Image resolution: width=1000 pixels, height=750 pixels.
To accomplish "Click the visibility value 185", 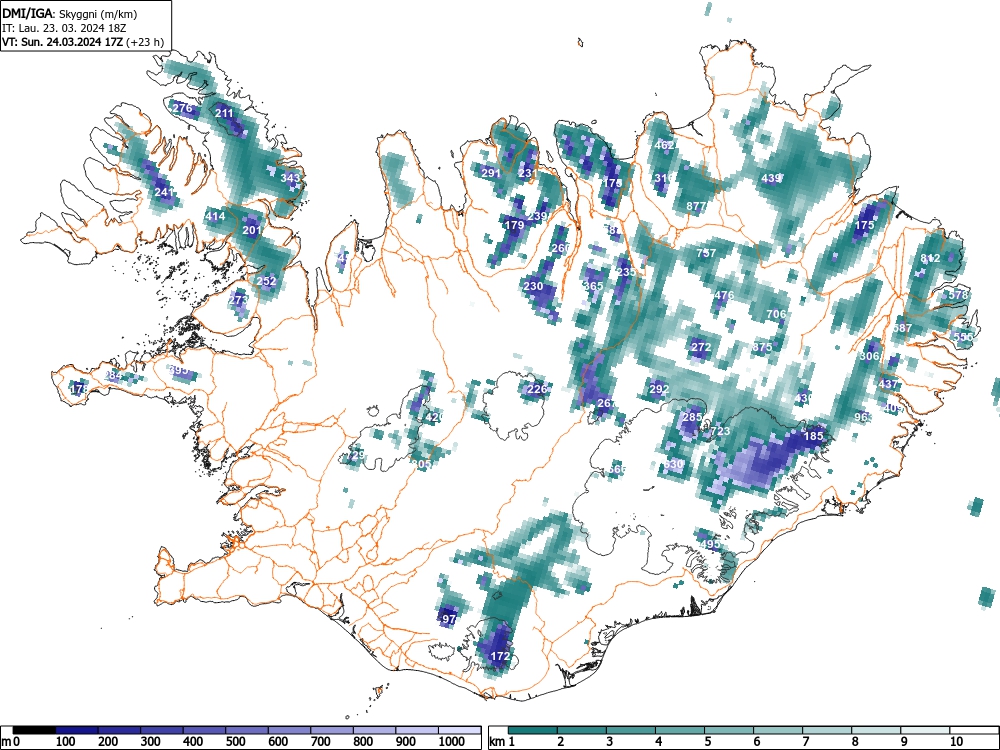I will click(814, 436).
